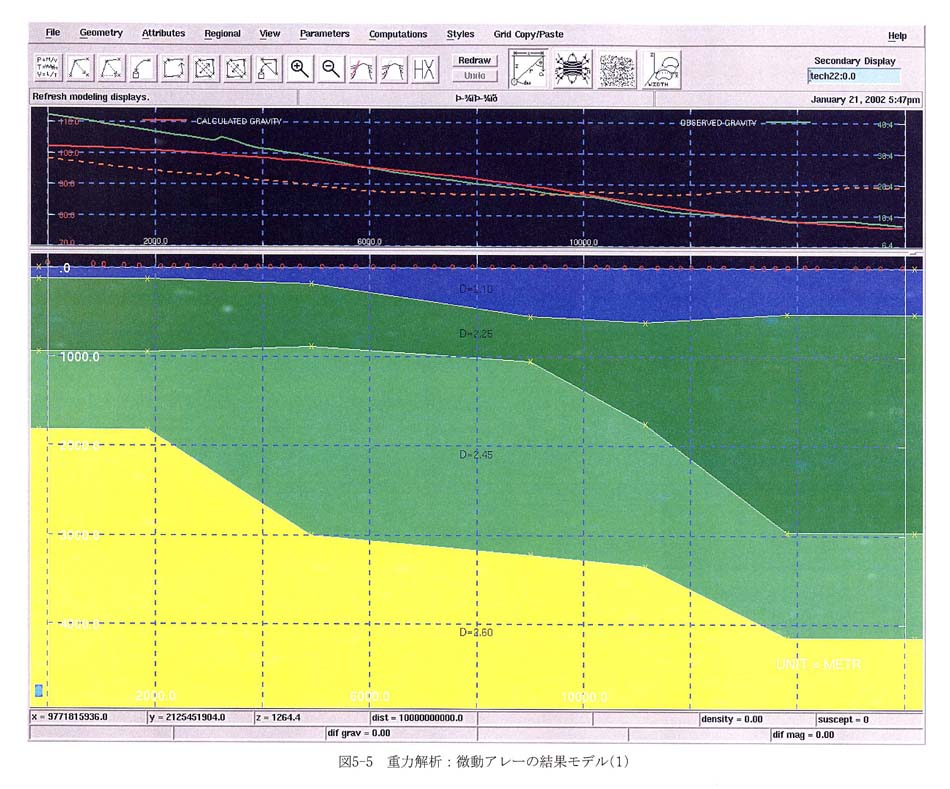950x789 pixels.
Task: Open the Geometry menu
Action: click(x=101, y=33)
